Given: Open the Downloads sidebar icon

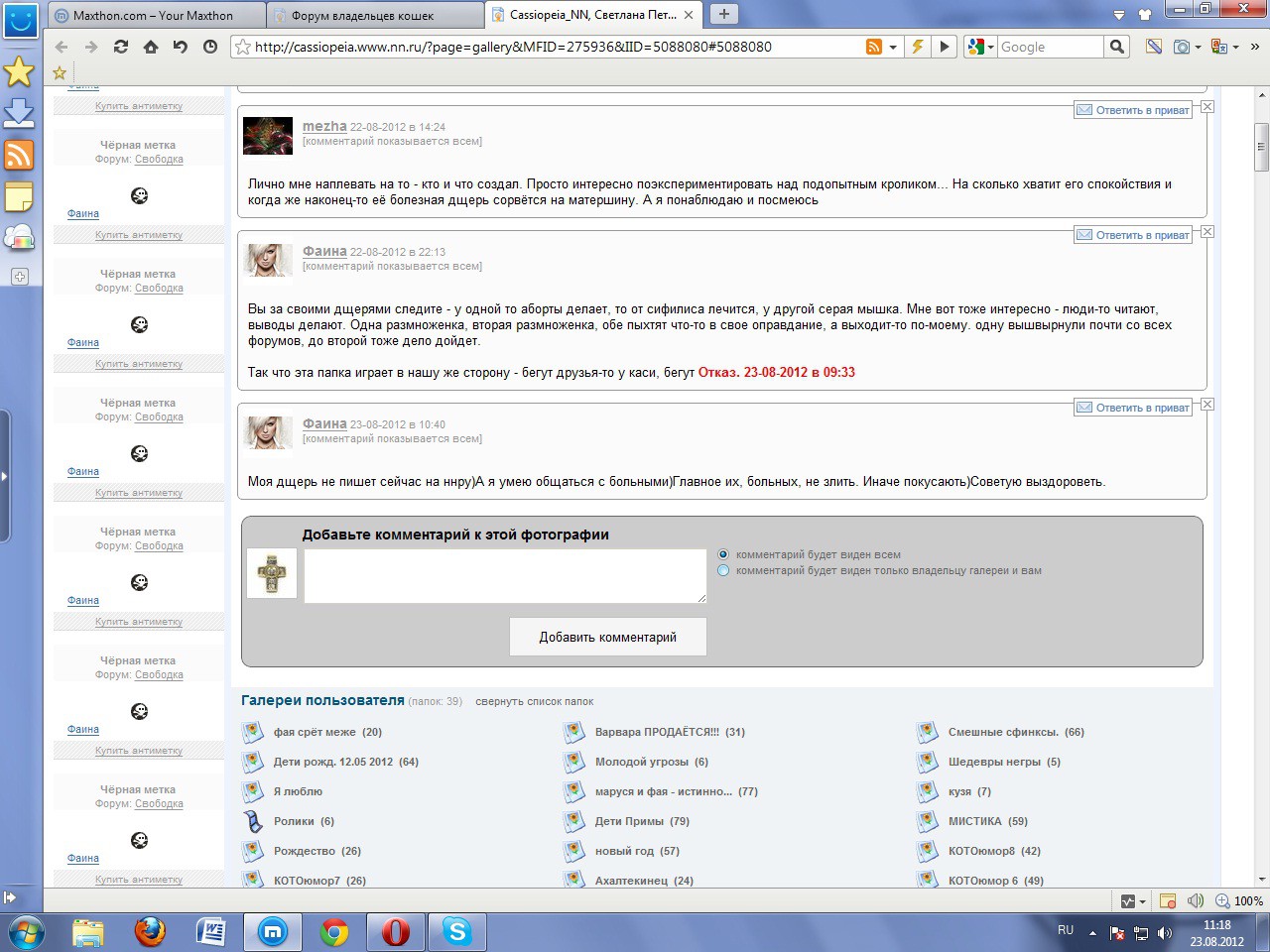Looking at the screenshot, I should pyautogui.click(x=19, y=113).
